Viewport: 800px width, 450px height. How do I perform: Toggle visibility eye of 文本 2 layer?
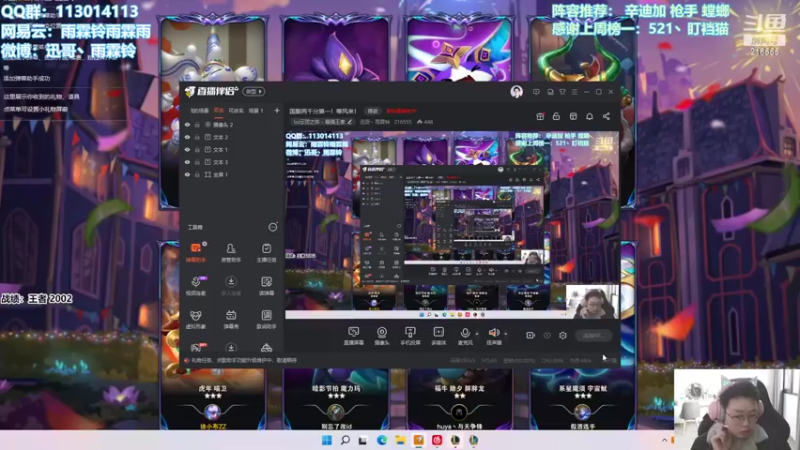[x=187, y=137]
